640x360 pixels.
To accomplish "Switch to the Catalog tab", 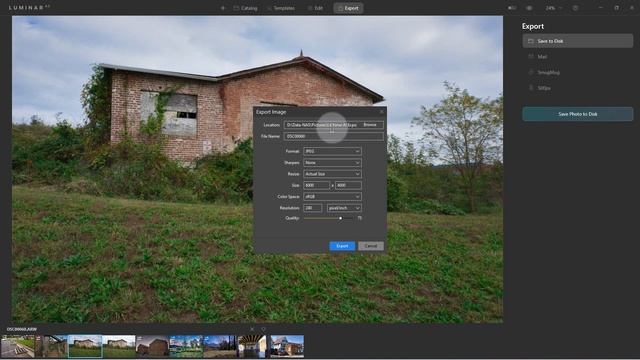I will (245, 8).
